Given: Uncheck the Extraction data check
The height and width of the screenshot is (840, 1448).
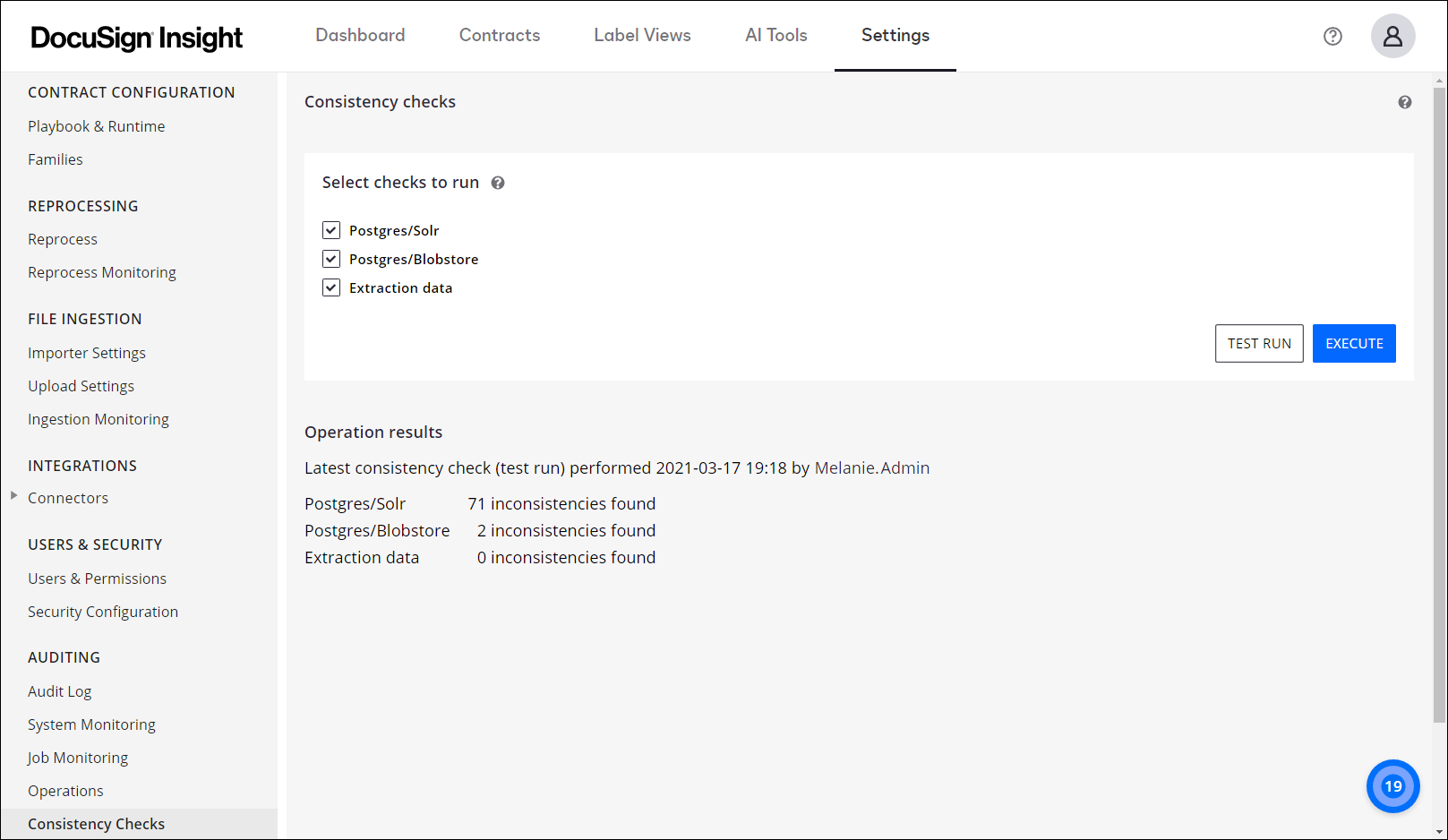Looking at the screenshot, I should [331, 287].
